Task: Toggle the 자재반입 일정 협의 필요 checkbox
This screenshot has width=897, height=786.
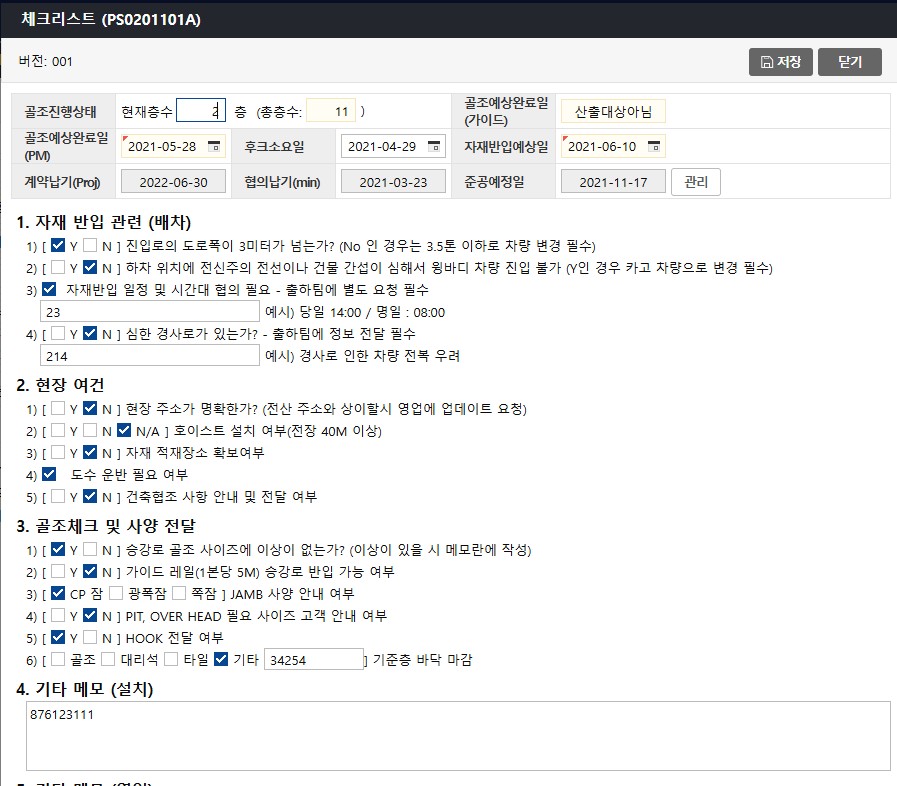Action: click(50, 290)
